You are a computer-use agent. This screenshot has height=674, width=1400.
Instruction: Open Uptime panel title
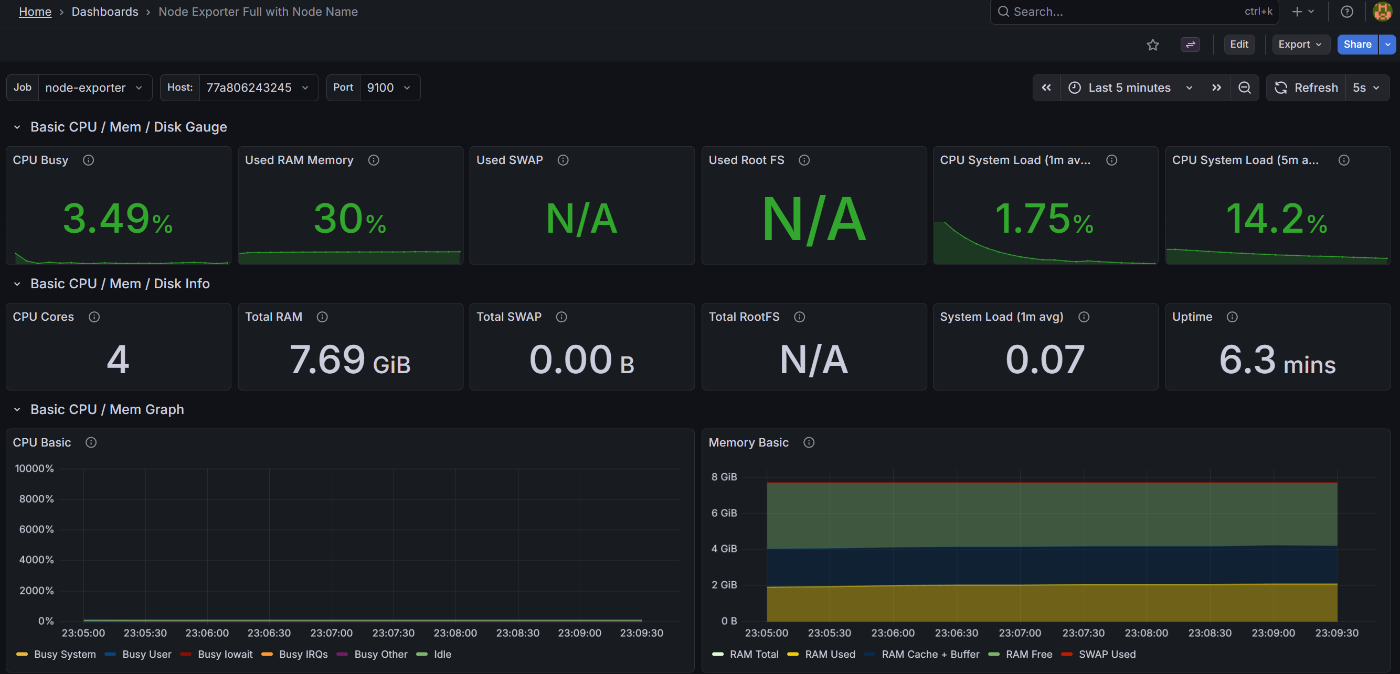(1192, 317)
